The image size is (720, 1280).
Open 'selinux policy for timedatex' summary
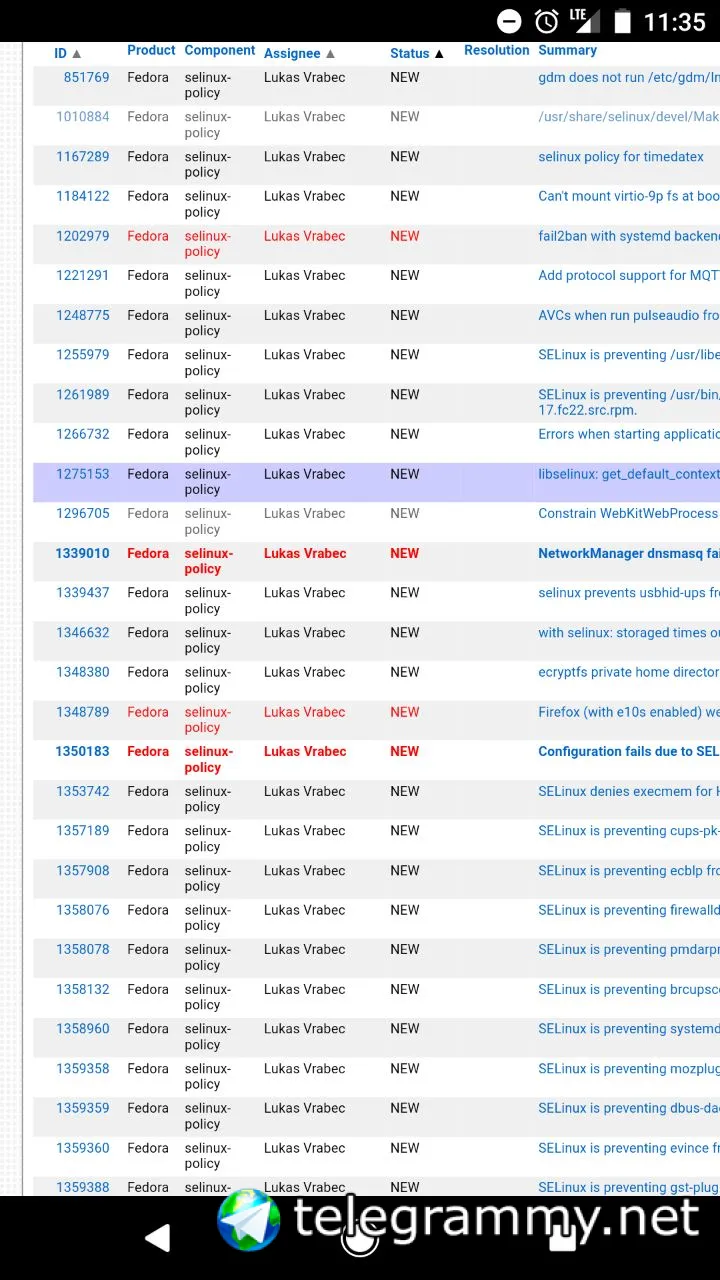point(621,157)
